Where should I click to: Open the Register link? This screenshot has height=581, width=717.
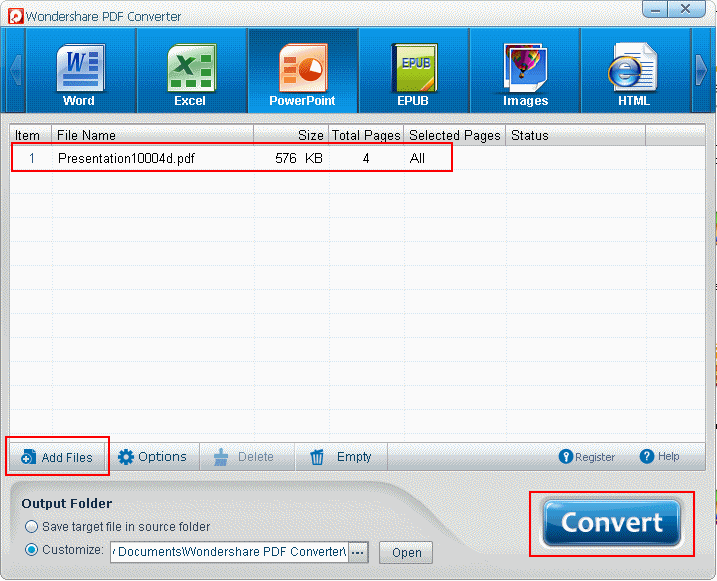[x=587, y=457]
